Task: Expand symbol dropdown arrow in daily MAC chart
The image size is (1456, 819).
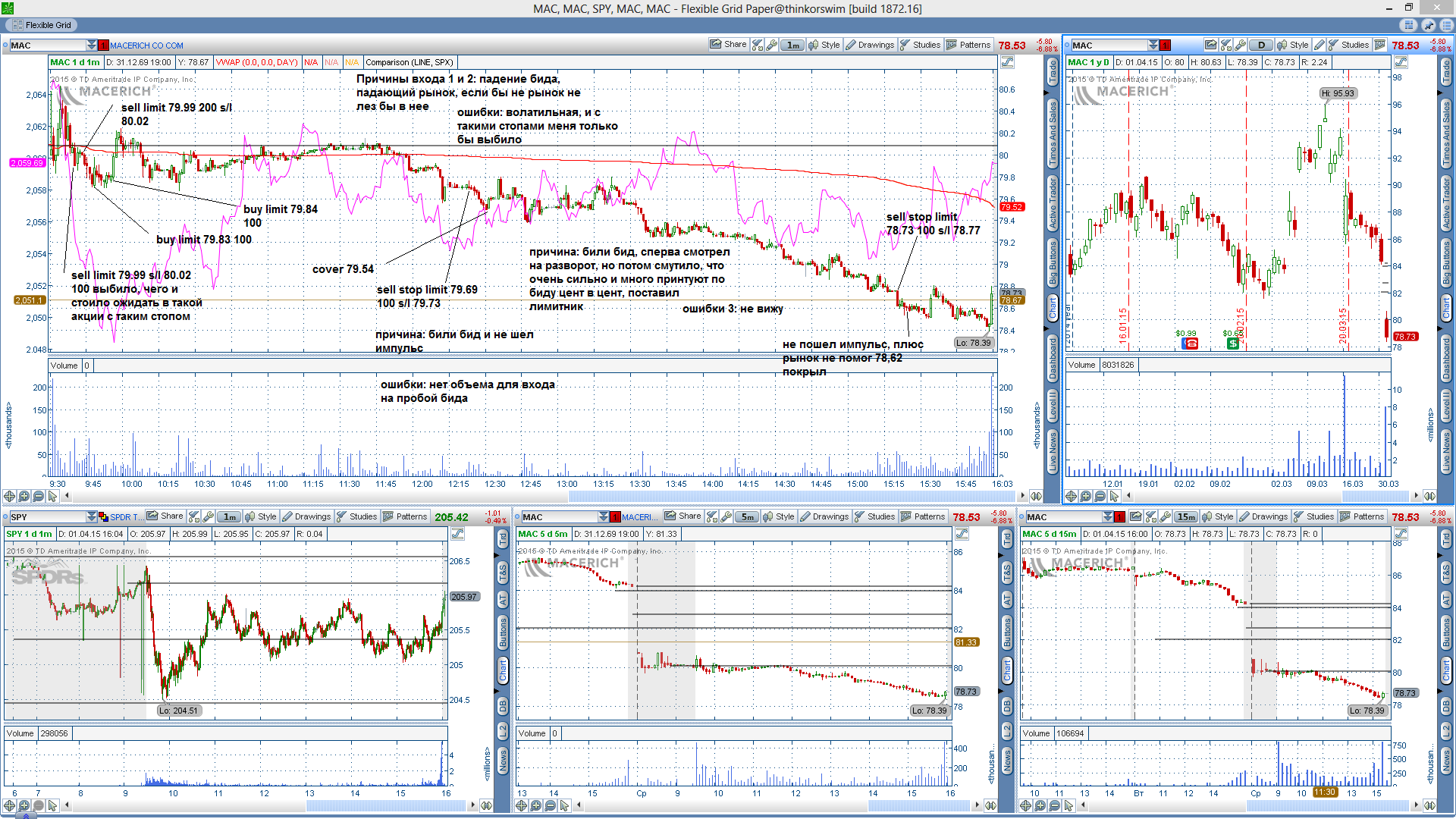Action: pyautogui.click(x=1153, y=45)
